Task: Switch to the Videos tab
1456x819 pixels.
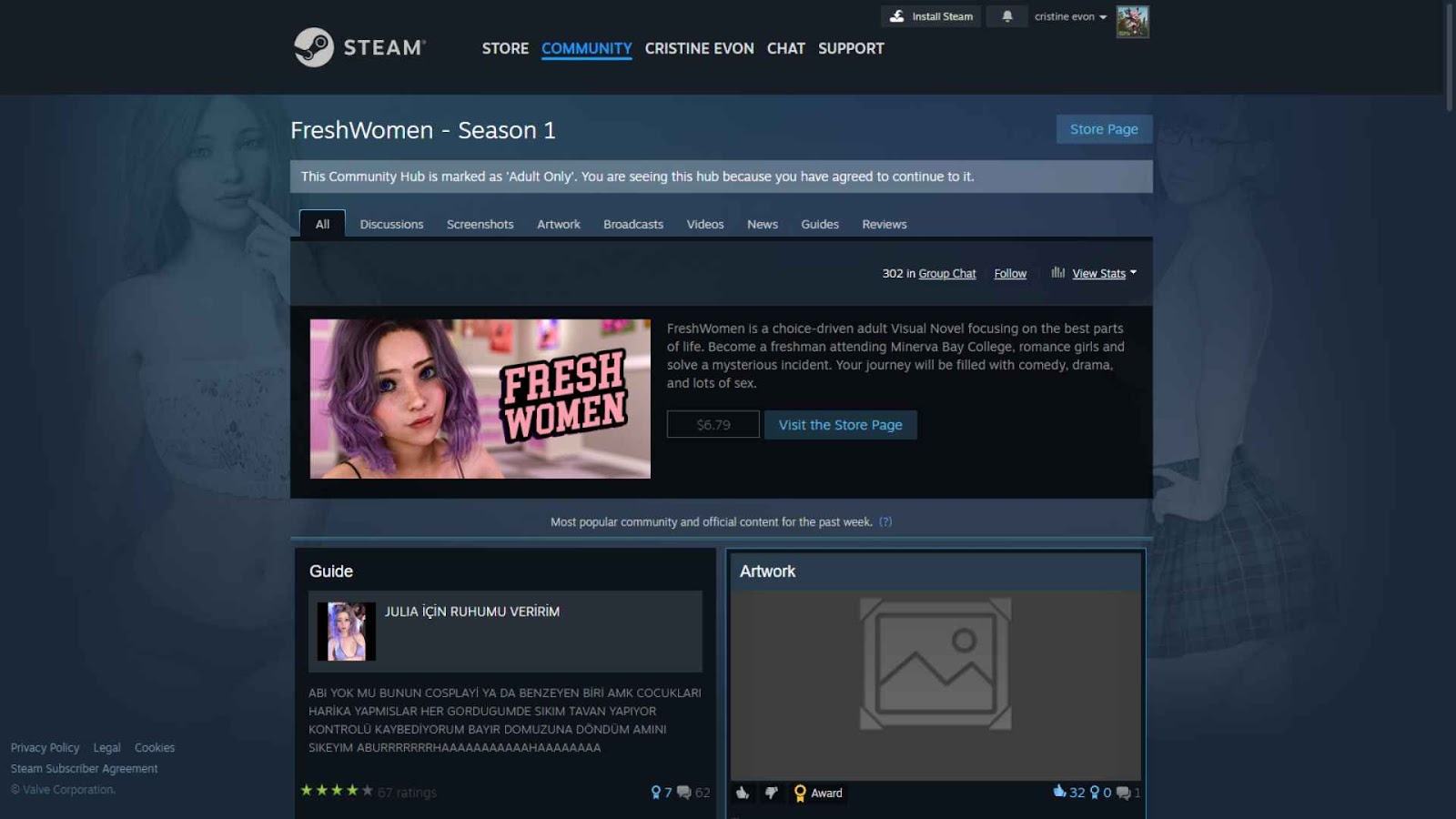Action: (x=705, y=225)
